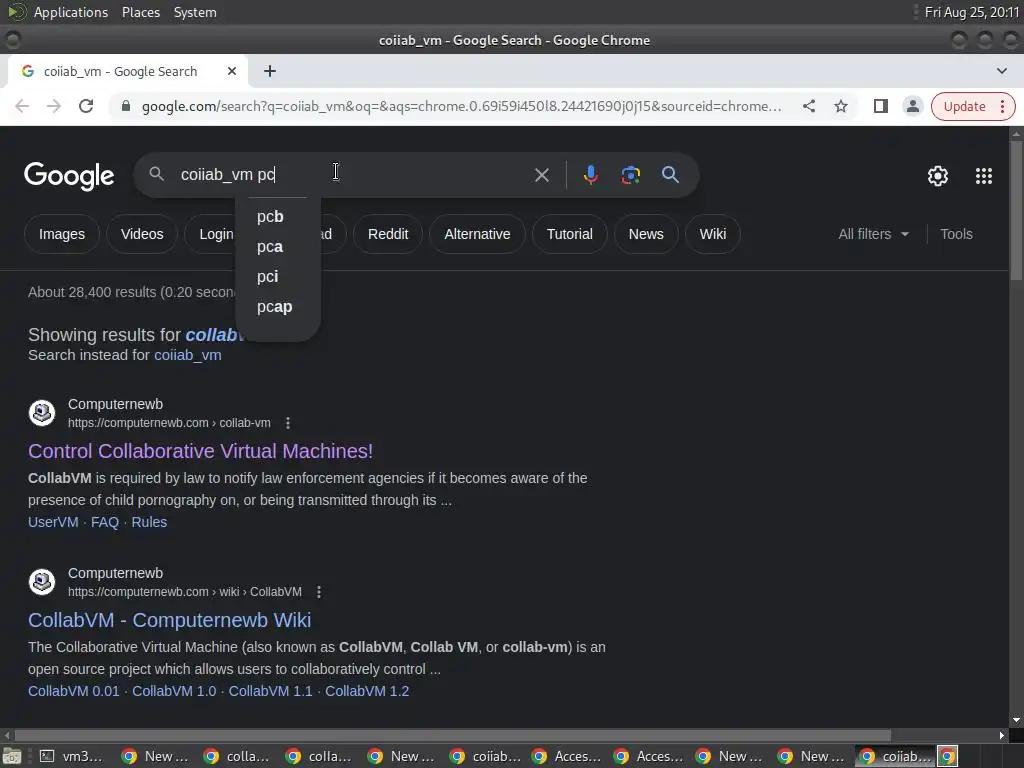This screenshot has width=1024, height=768.
Task: Click the clock showing Fri Aug 25
Action: click(x=972, y=12)
